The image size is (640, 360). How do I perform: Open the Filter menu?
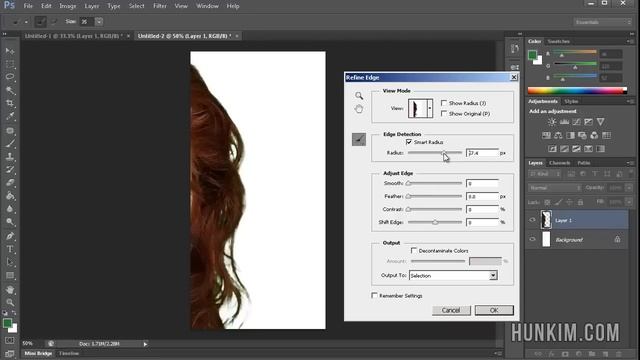click(x=160, y=6)
